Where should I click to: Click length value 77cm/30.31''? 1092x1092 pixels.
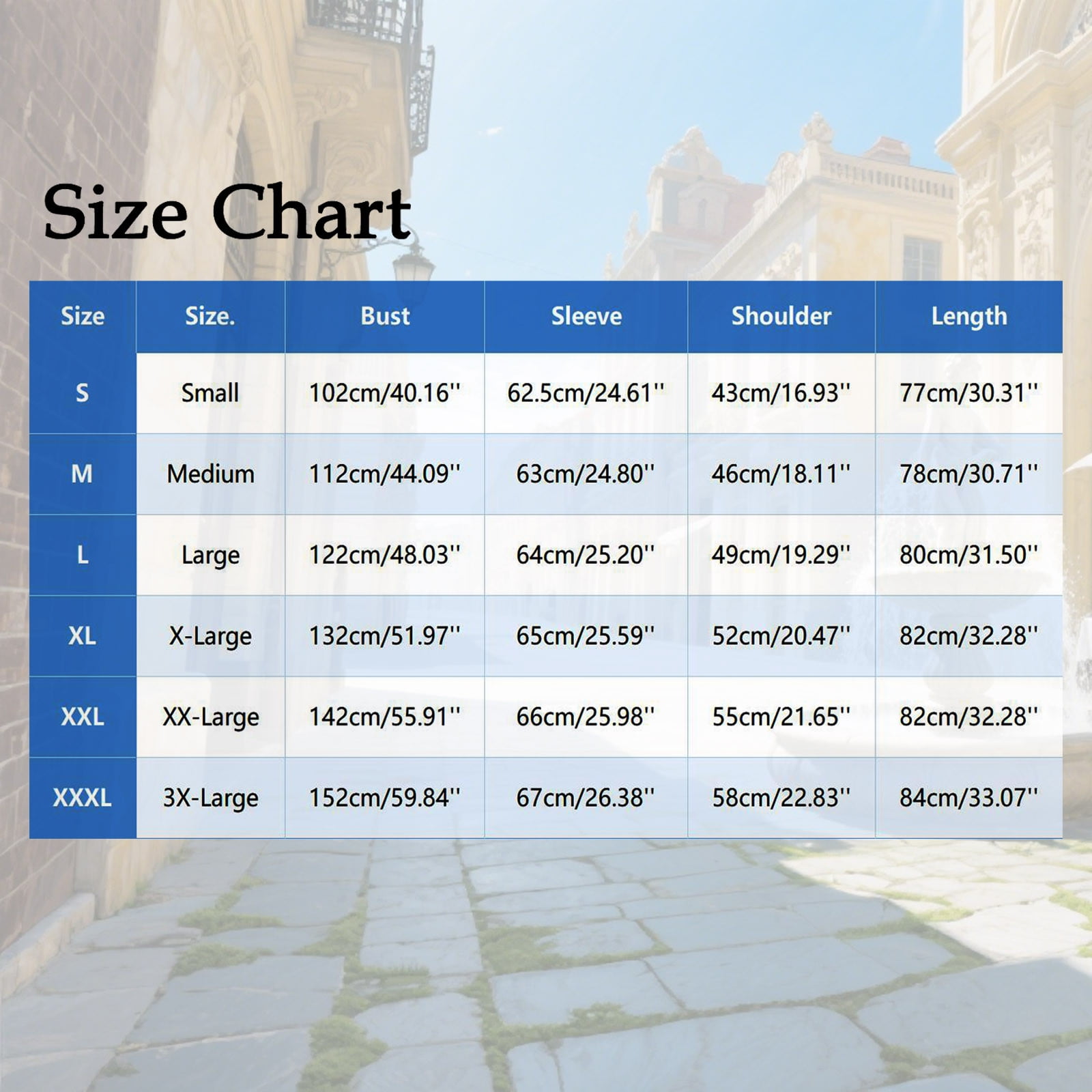pos(968,393)
